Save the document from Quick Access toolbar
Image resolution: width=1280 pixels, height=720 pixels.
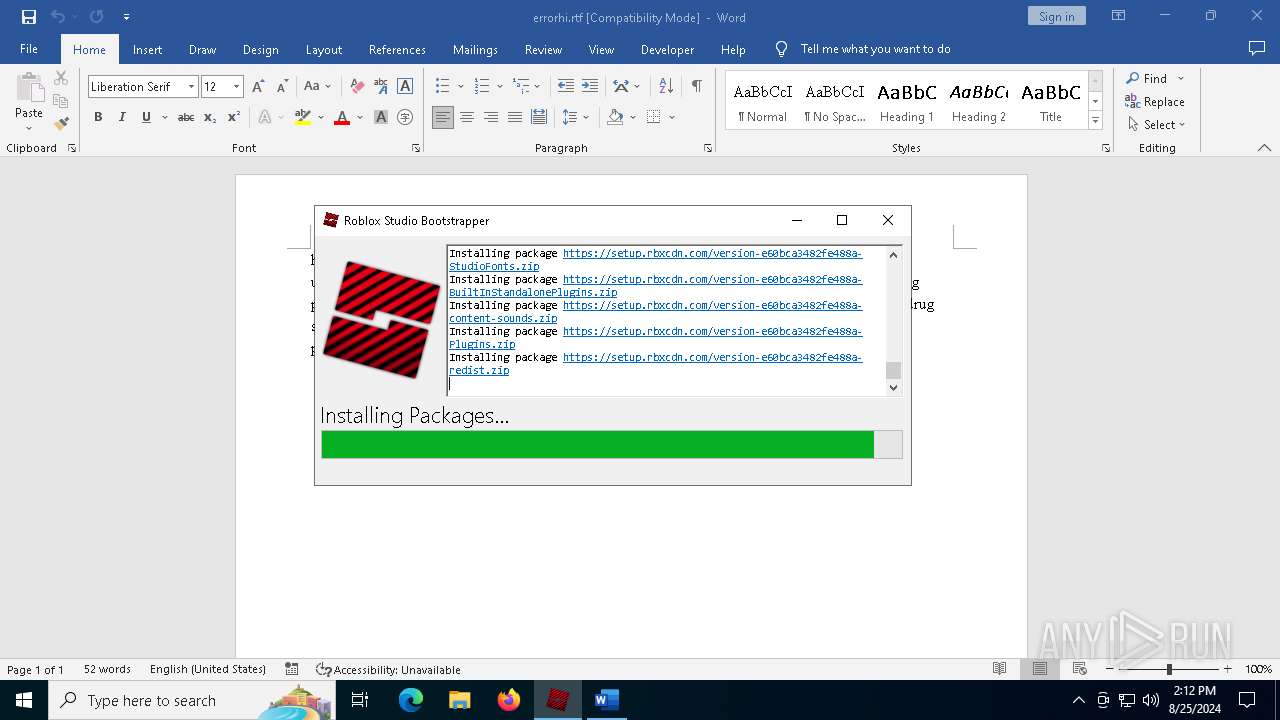(29, 17)
